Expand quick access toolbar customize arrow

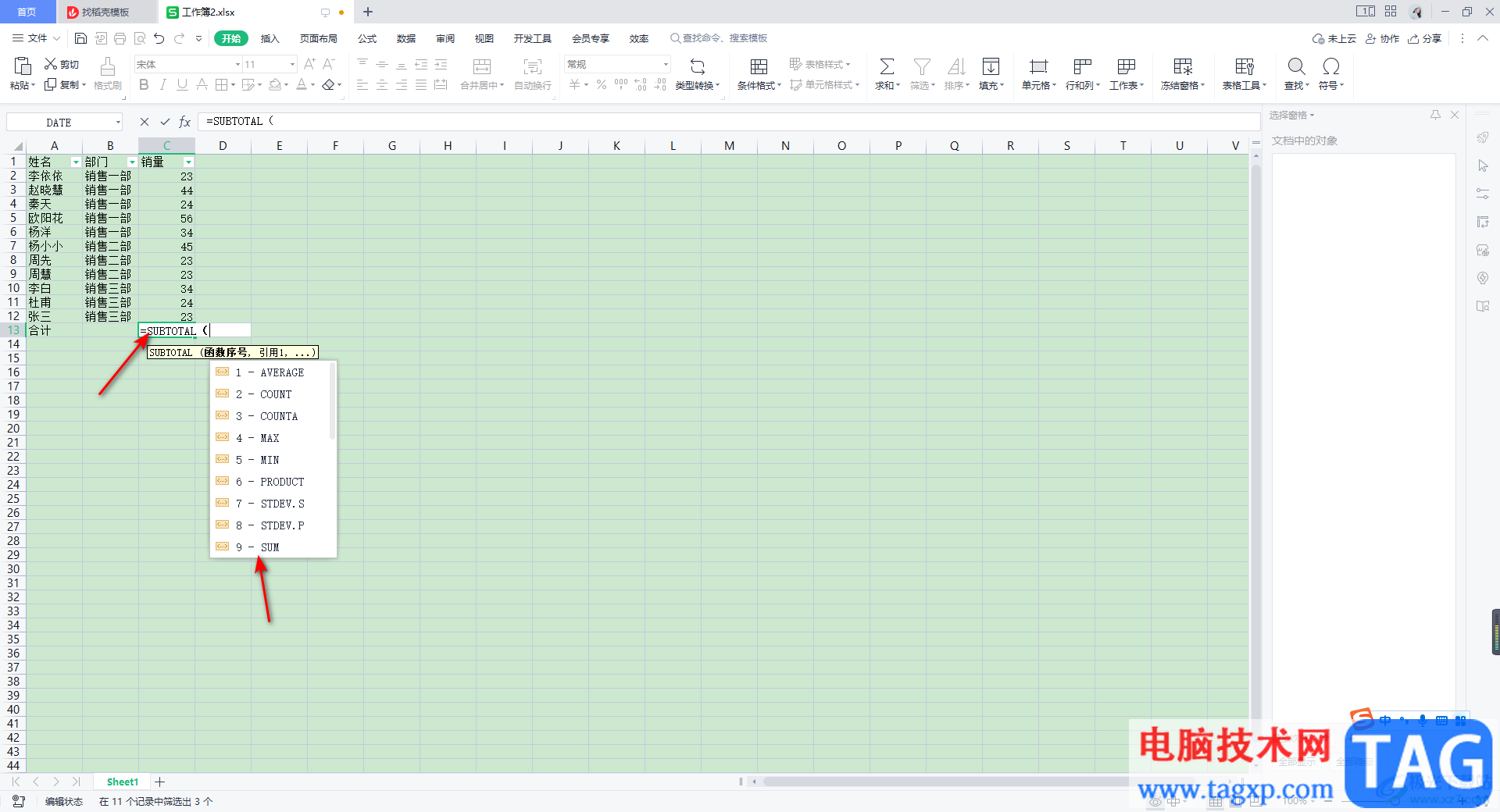pyautogui.click(x=198, y=38)
